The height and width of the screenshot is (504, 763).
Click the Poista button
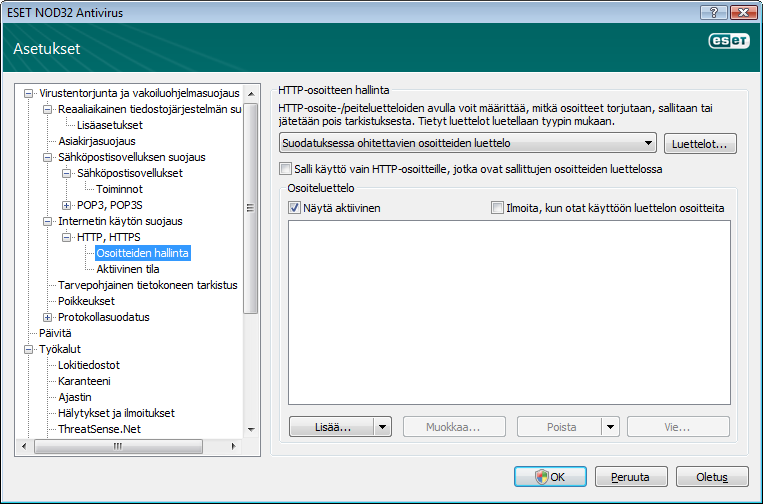[560, 427]
